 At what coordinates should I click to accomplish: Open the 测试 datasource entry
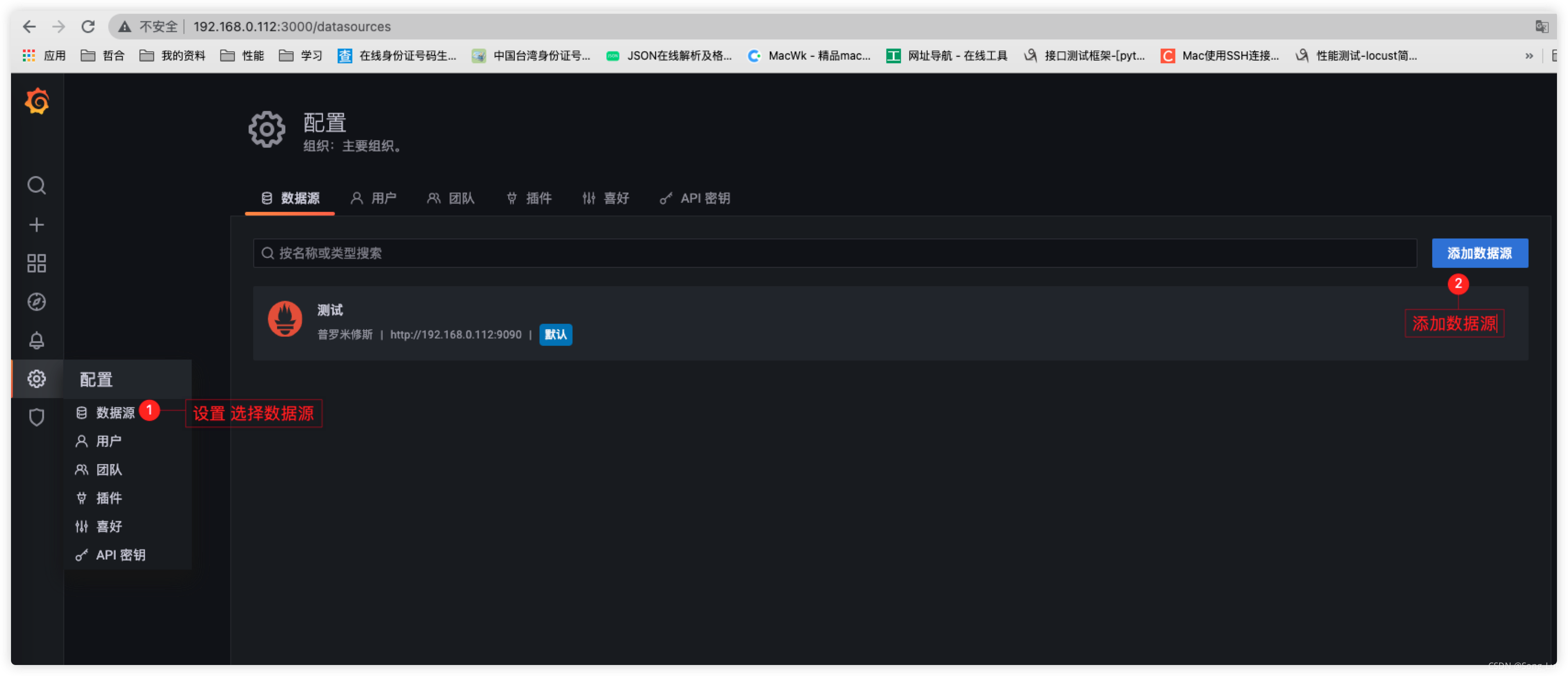tap(330, 310)
